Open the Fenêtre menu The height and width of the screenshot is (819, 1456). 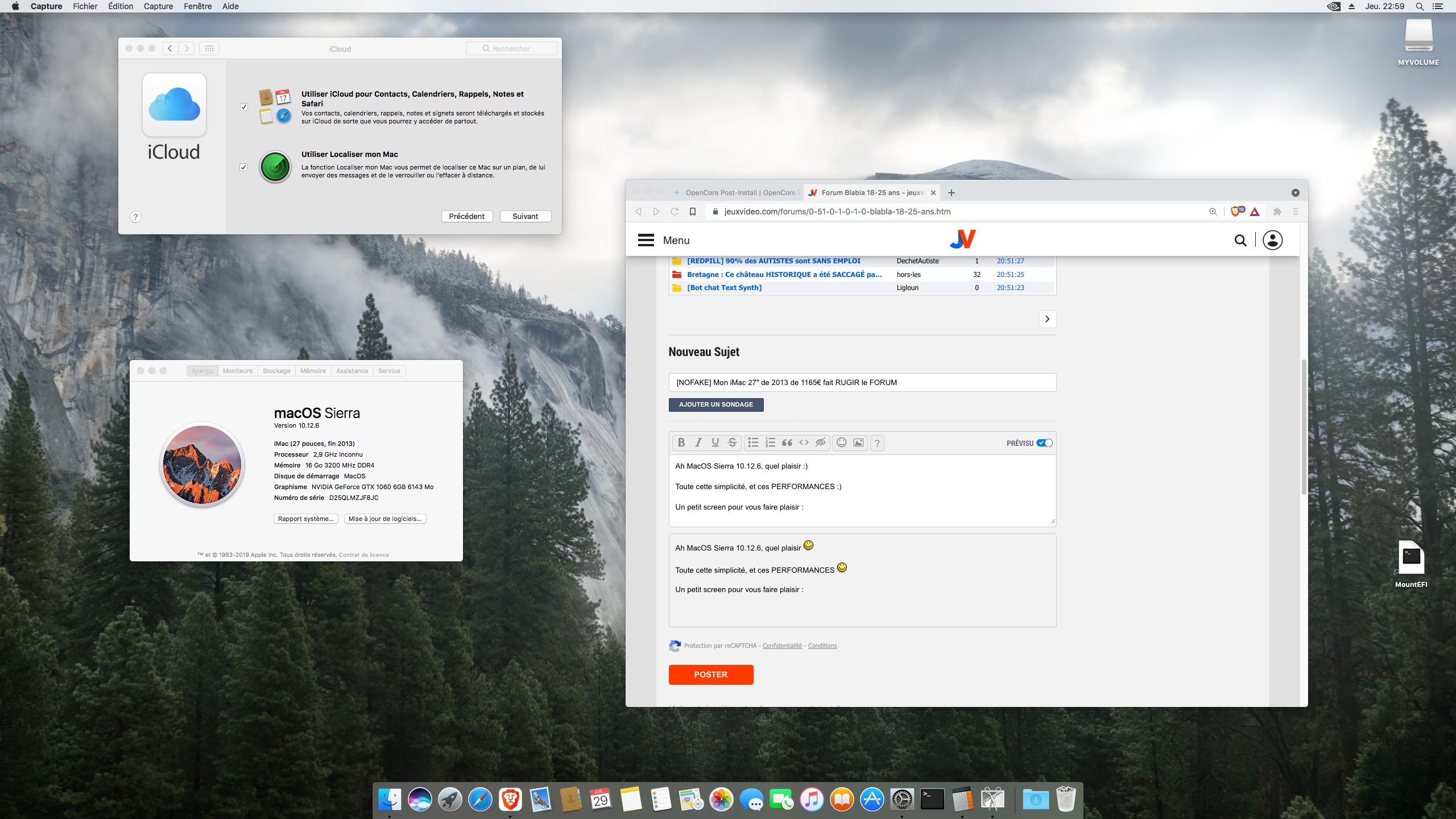pyautogui.click(x=197, y=6)
